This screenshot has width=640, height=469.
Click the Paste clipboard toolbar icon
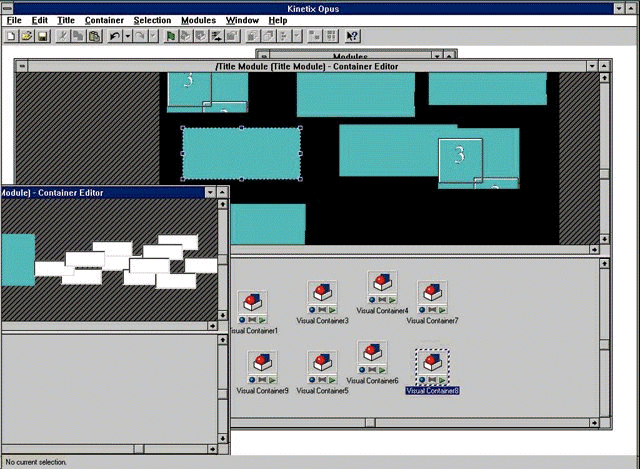[x=95, y=36]
